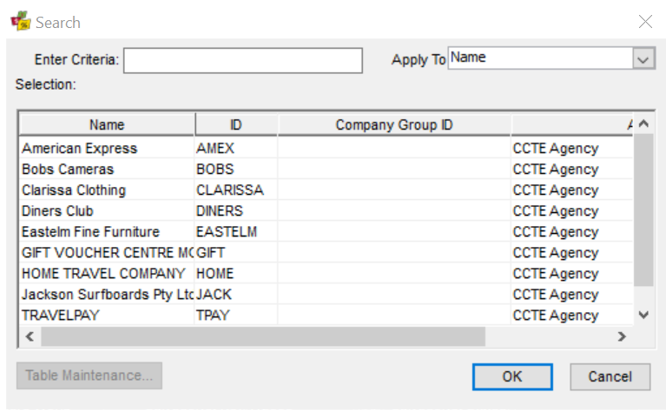The height and width of the screenshot is (410, 668).
Task: Select the American Express row
Action: point(326,148)
